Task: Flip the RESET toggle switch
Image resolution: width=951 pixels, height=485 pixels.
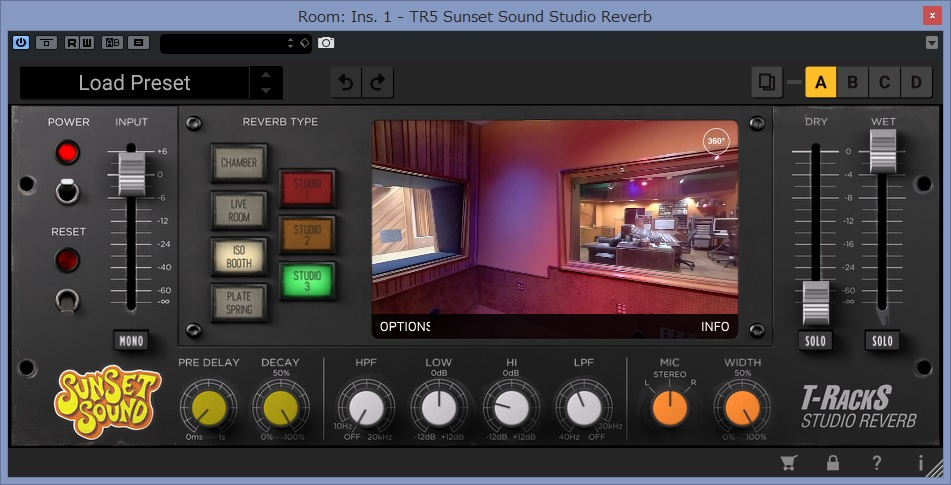Action: coord(67,301)
